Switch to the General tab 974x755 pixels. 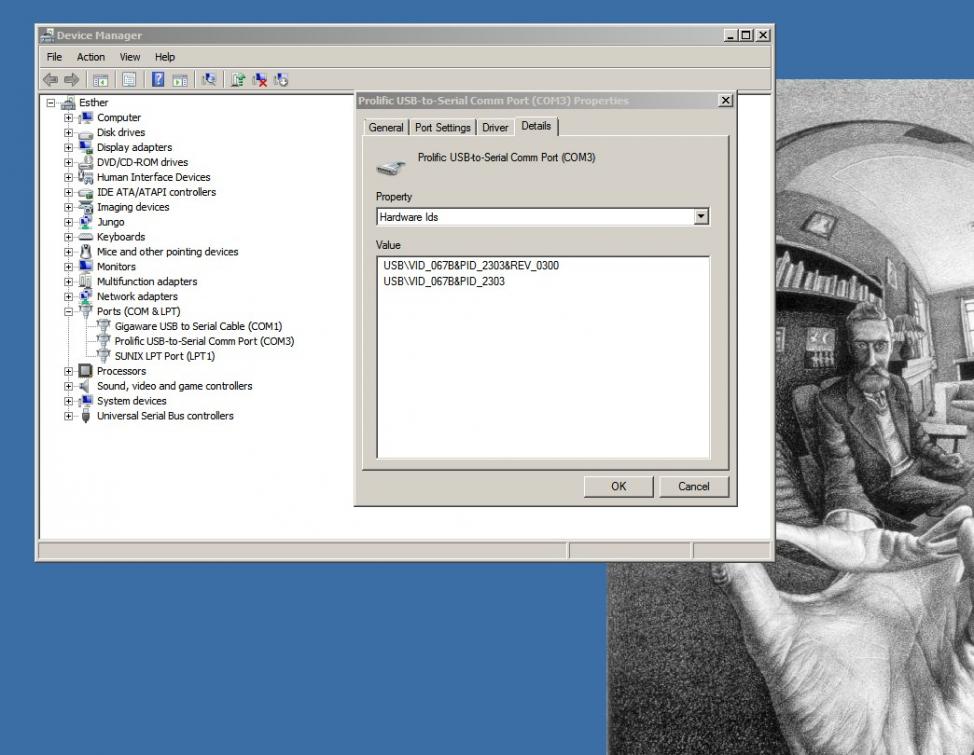386,127
